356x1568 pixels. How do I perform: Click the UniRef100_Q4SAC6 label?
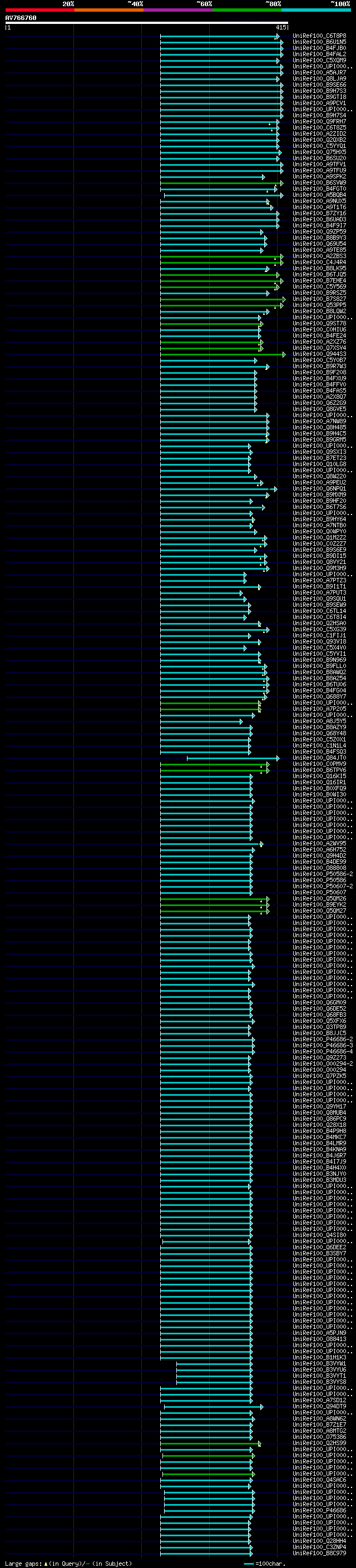[x=319, y=1480]
